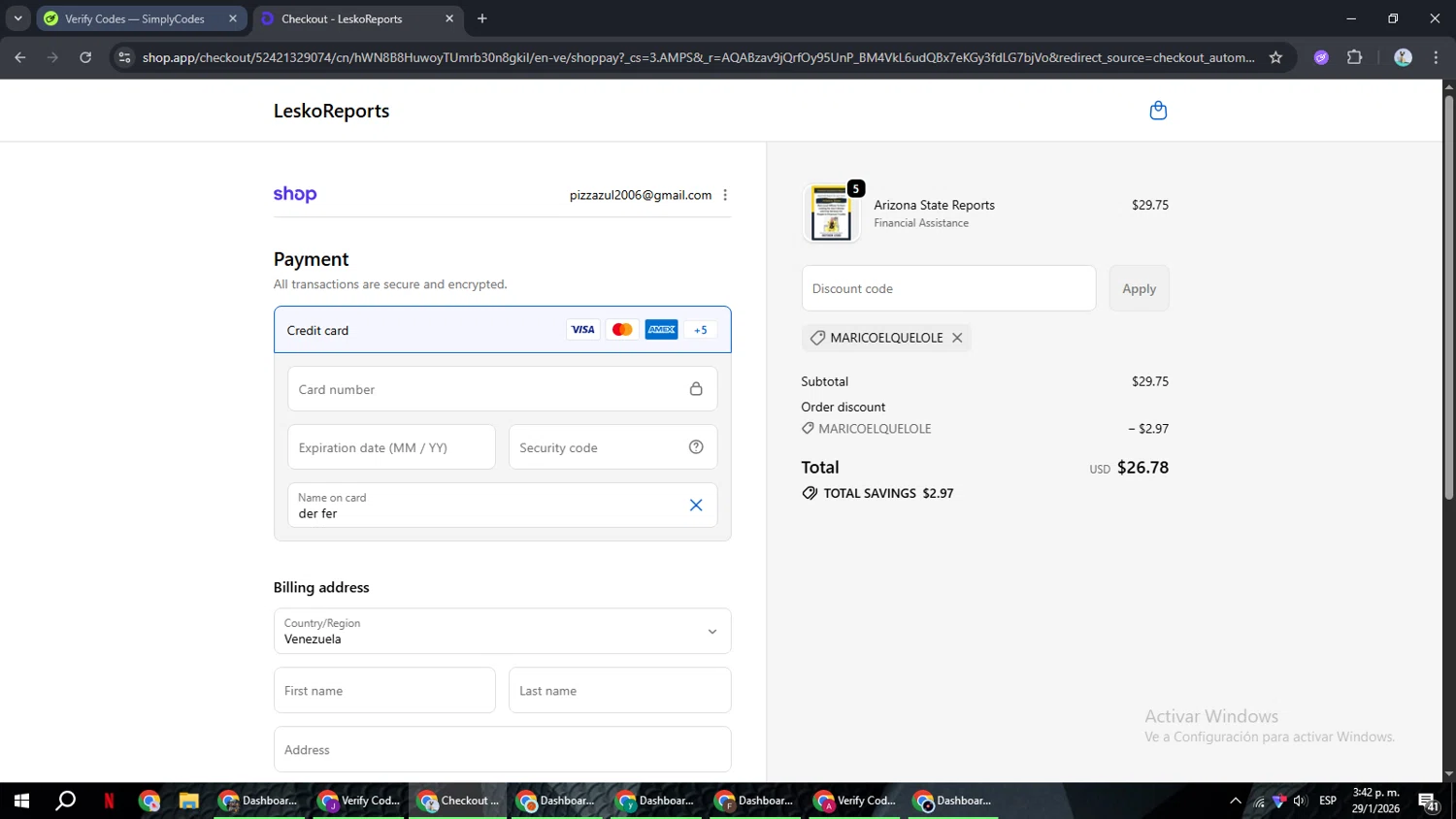
Task: Remove the MARICOELQUELOLE discount tag
Action: [x=957, y=338]
